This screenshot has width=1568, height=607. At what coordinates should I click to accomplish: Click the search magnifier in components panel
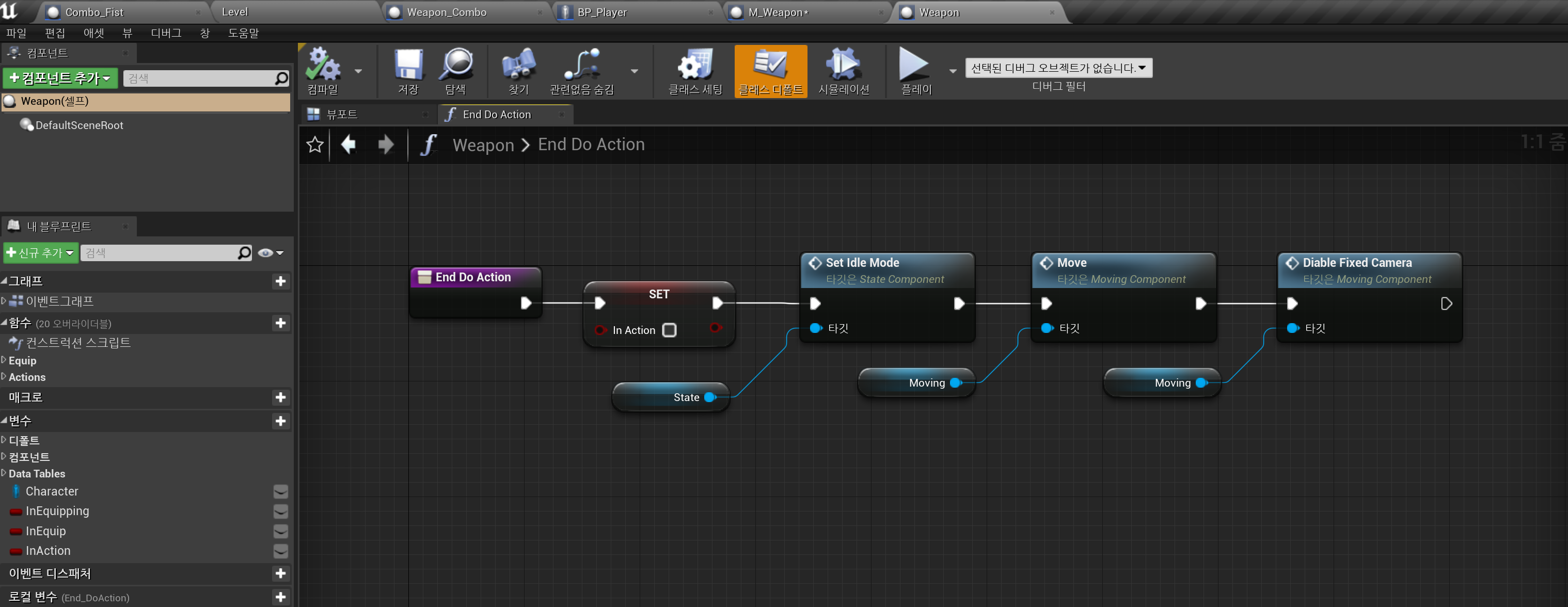tap(281, 78)
